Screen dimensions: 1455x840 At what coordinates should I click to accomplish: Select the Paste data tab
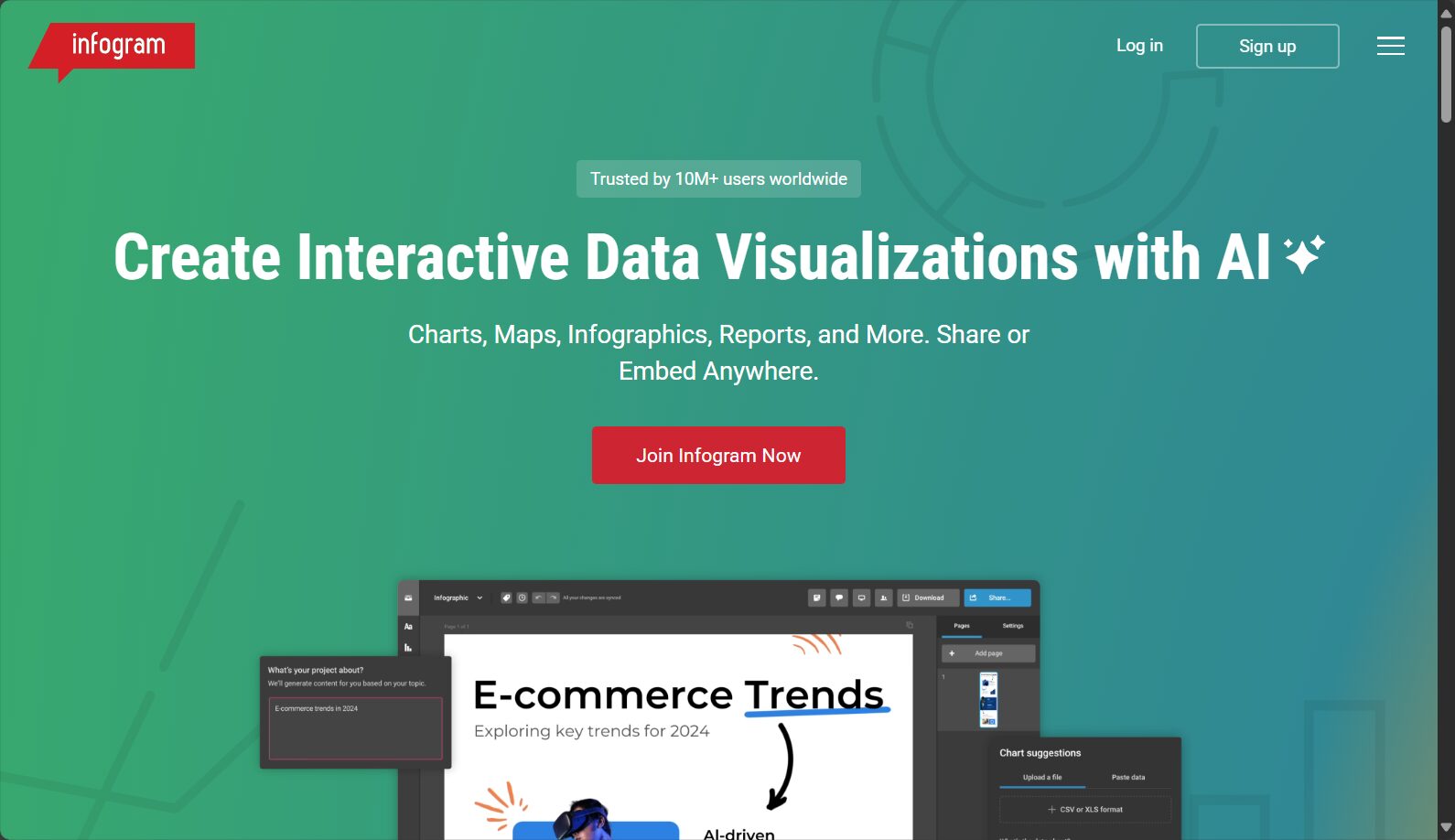pyautogui.click(x=1128, y=777)
